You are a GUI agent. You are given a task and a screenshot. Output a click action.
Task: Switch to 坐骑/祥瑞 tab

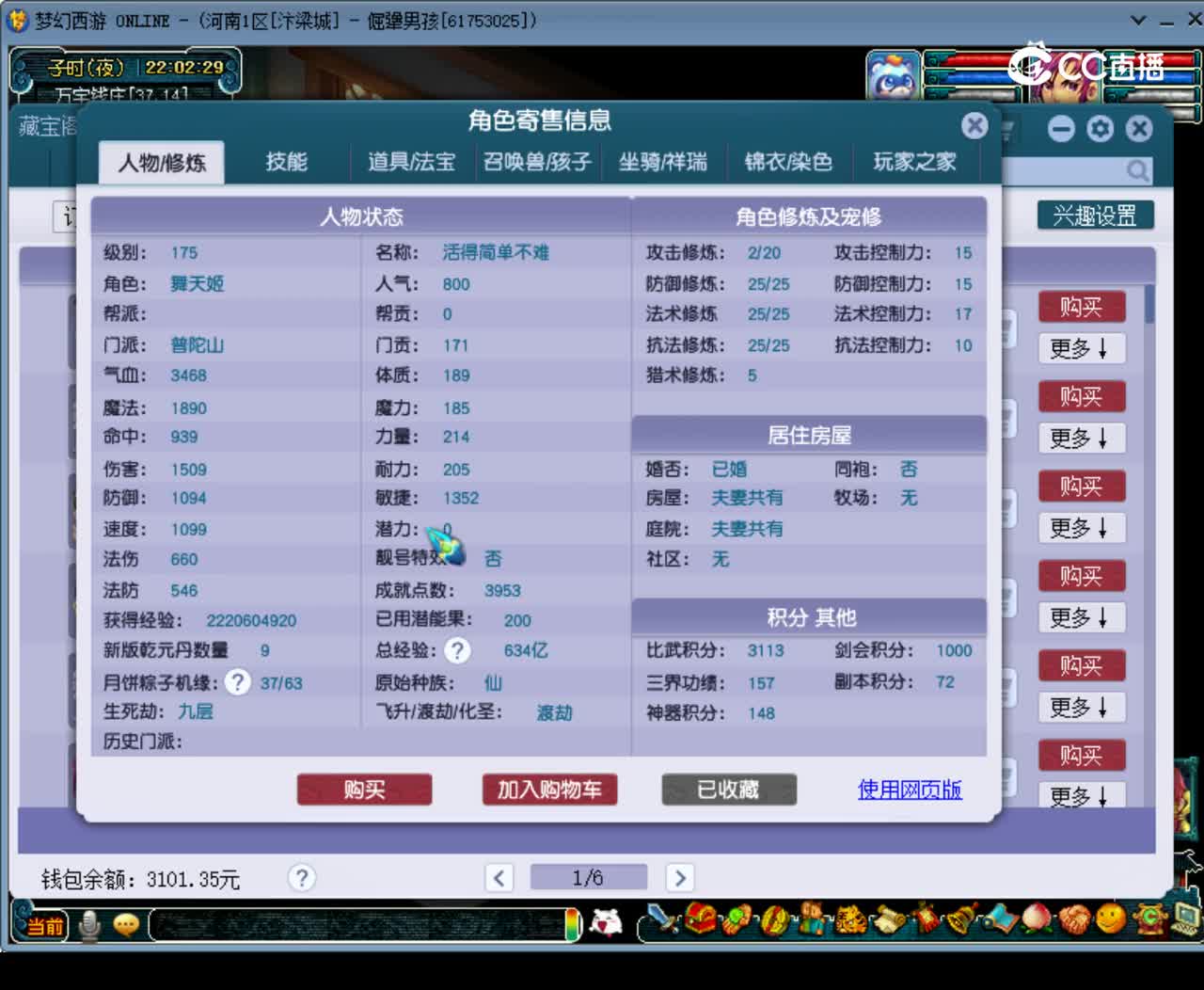point(663,162)
